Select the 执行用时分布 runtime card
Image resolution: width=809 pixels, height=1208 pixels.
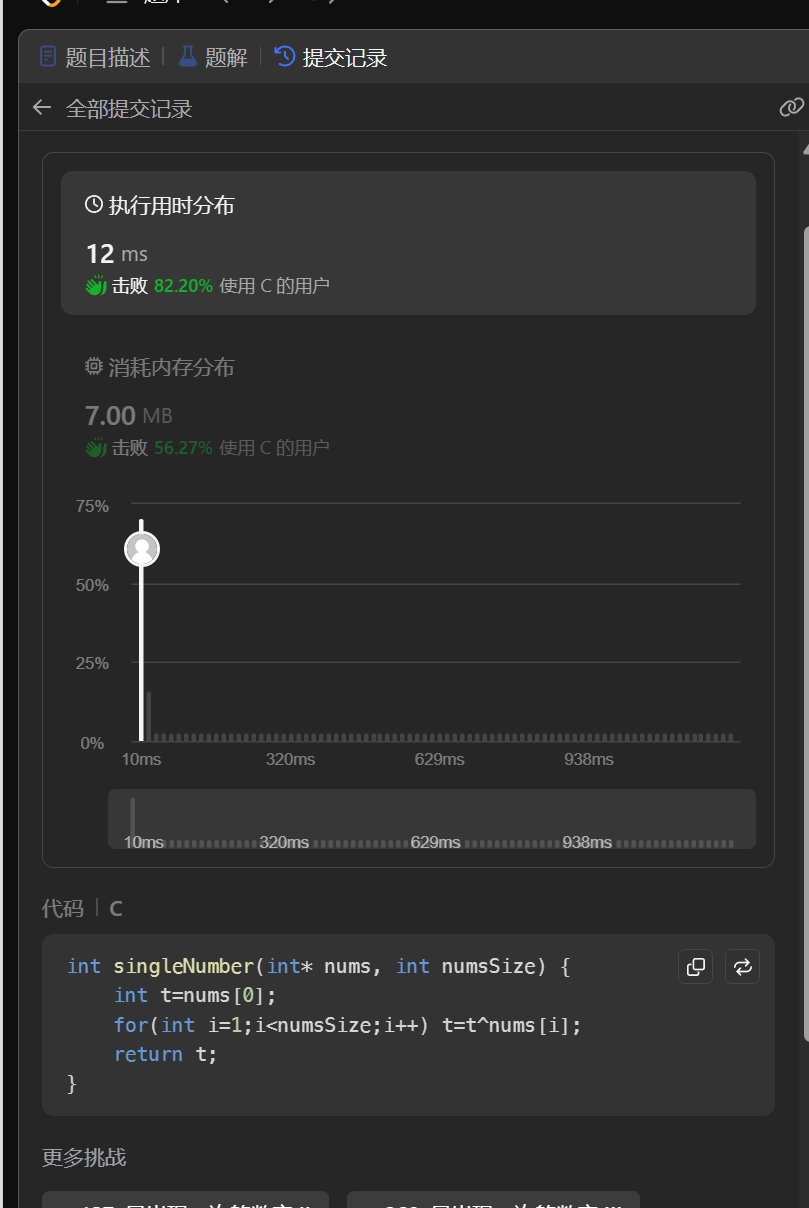(408, 243)
